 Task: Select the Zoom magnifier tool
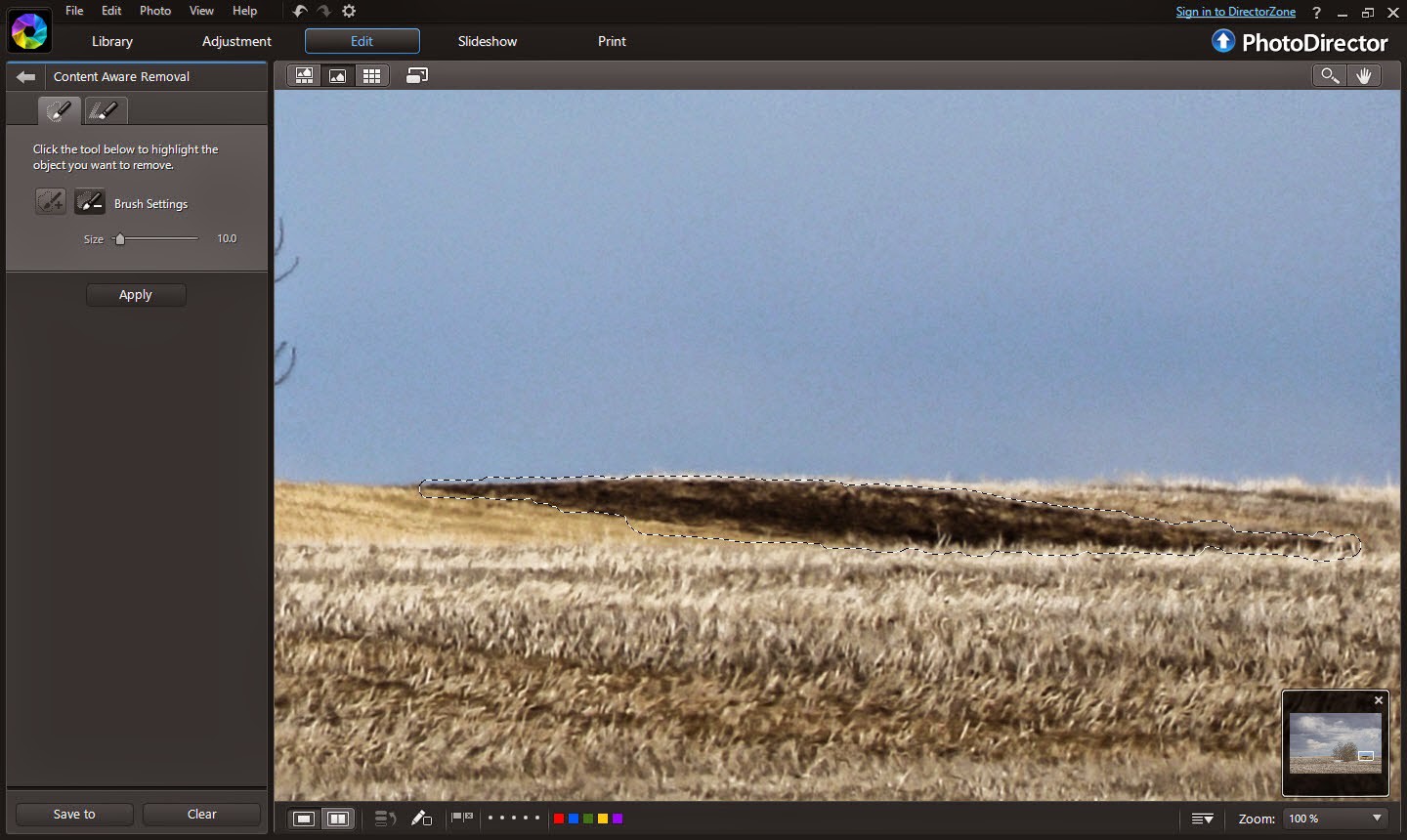1330,75
